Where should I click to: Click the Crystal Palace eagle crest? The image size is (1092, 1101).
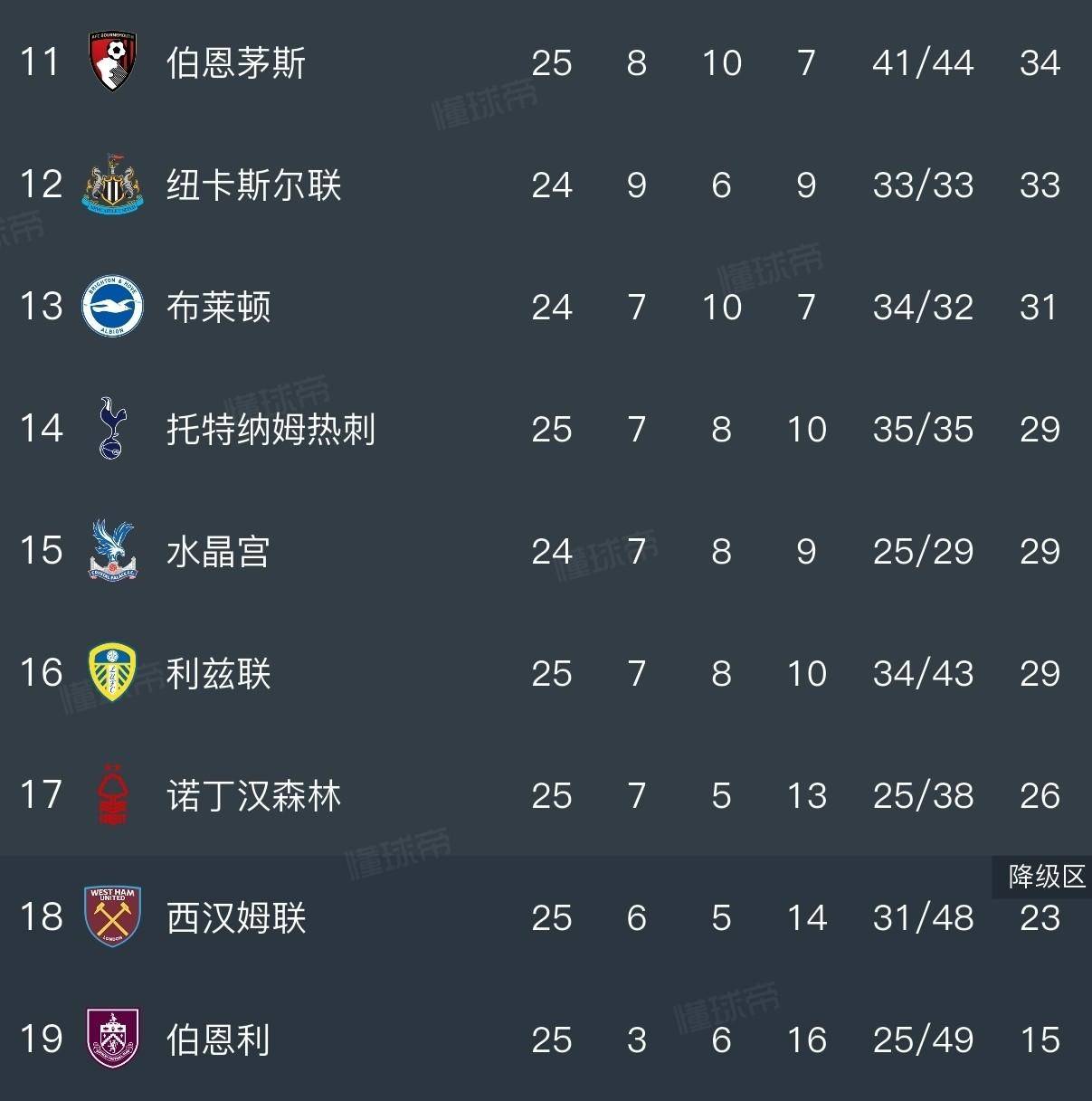[x=112, y=550]
